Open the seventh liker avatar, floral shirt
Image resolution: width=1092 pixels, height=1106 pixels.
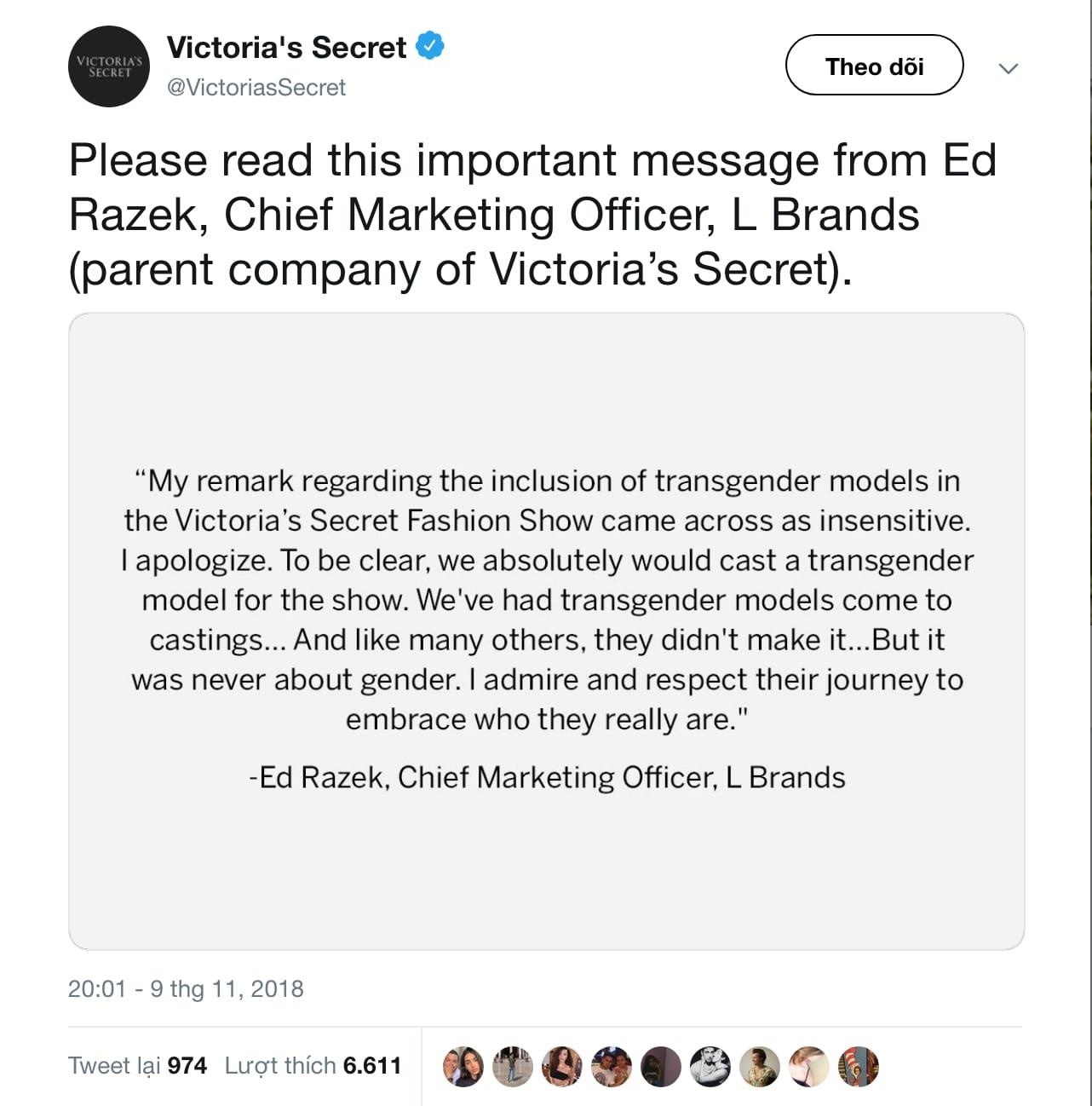[x=759, y=1066]
